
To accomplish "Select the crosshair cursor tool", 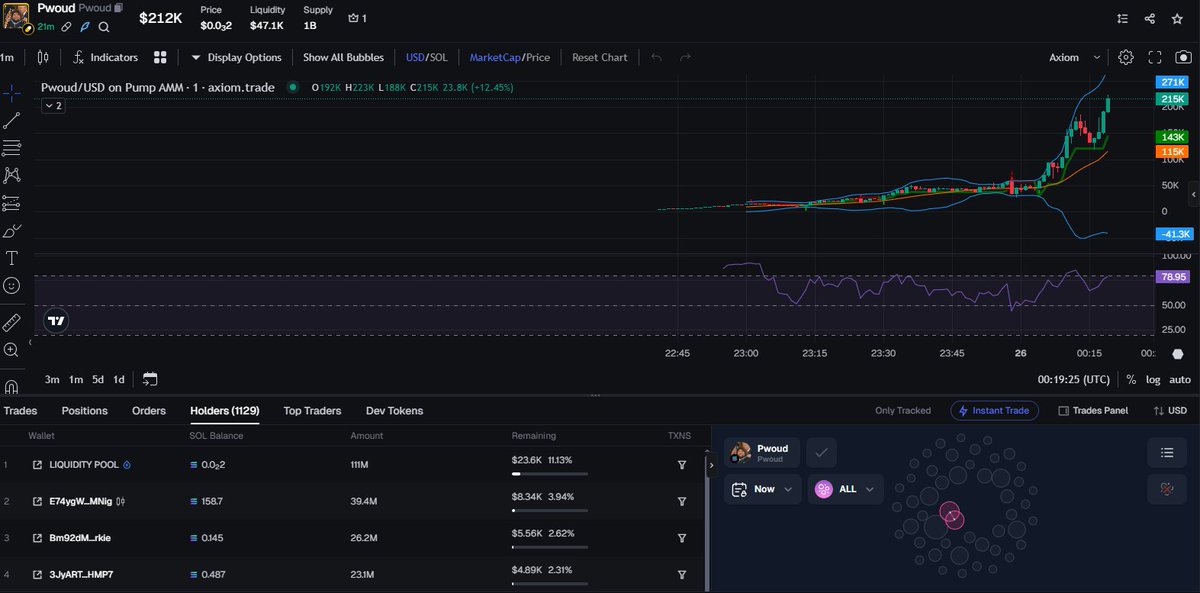I will coord(11,92).
